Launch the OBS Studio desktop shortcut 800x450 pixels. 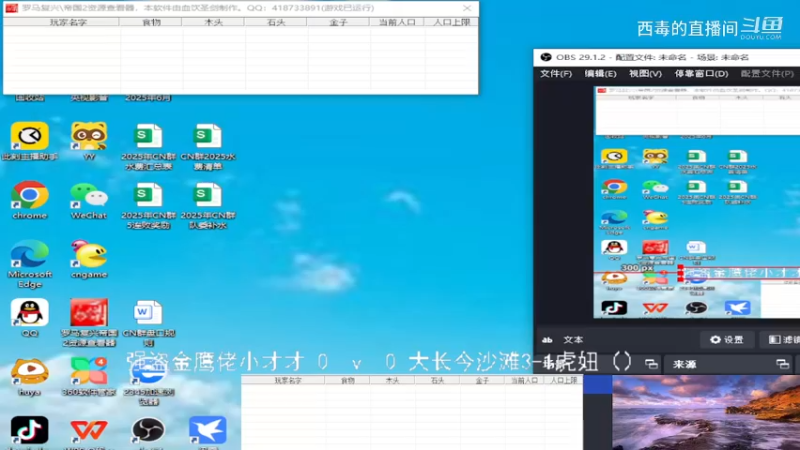tap(148, 430)
